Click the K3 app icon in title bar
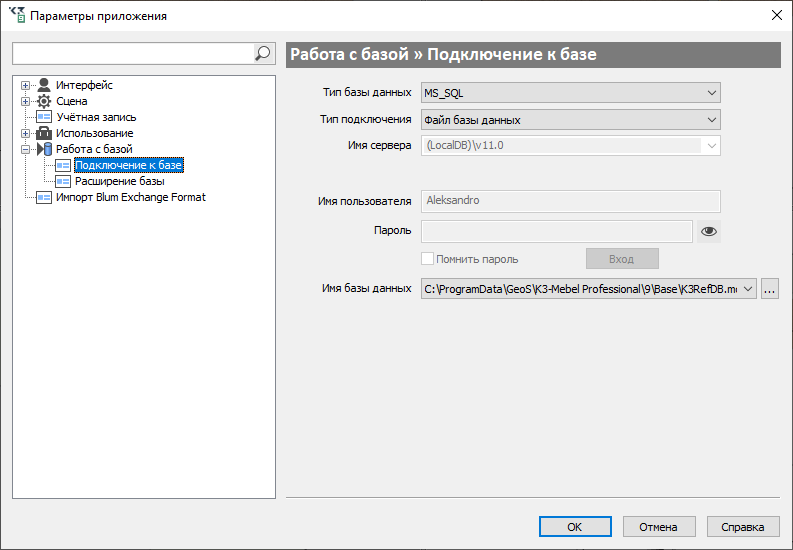793x550 pixels. pos(17,15)
